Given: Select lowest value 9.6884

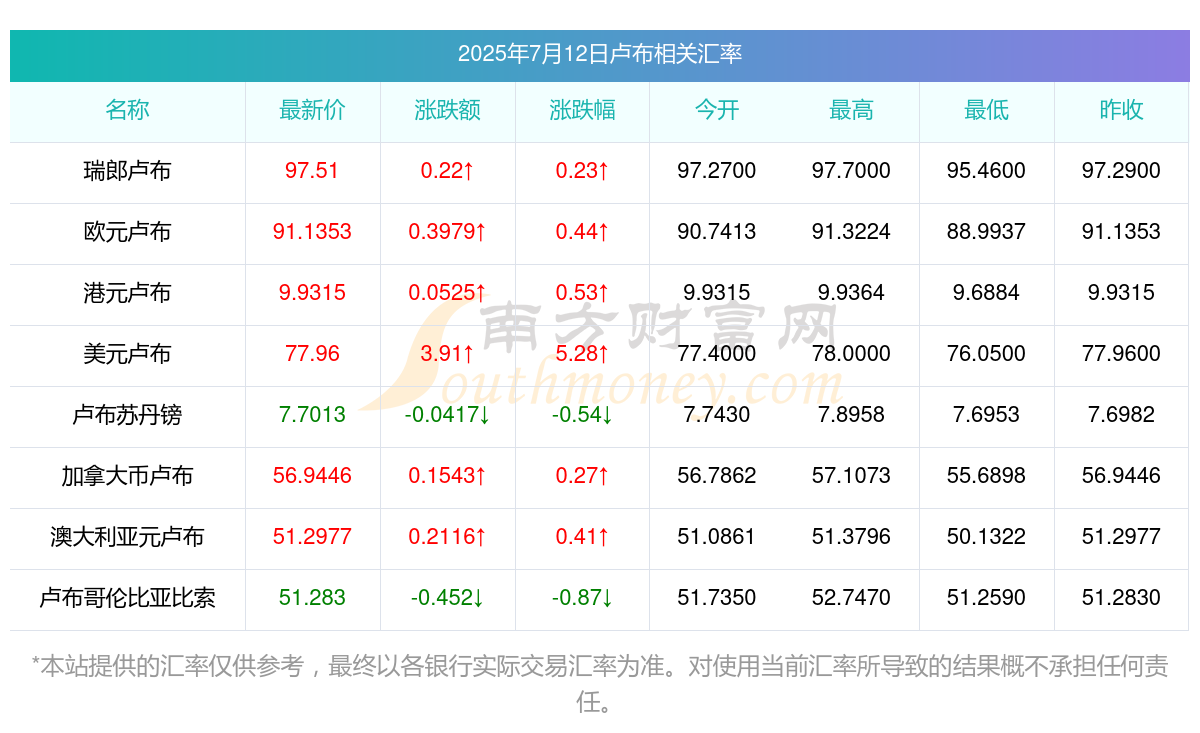Looking at the screenshot, I should pyautogui.click(x=986, y=293).
